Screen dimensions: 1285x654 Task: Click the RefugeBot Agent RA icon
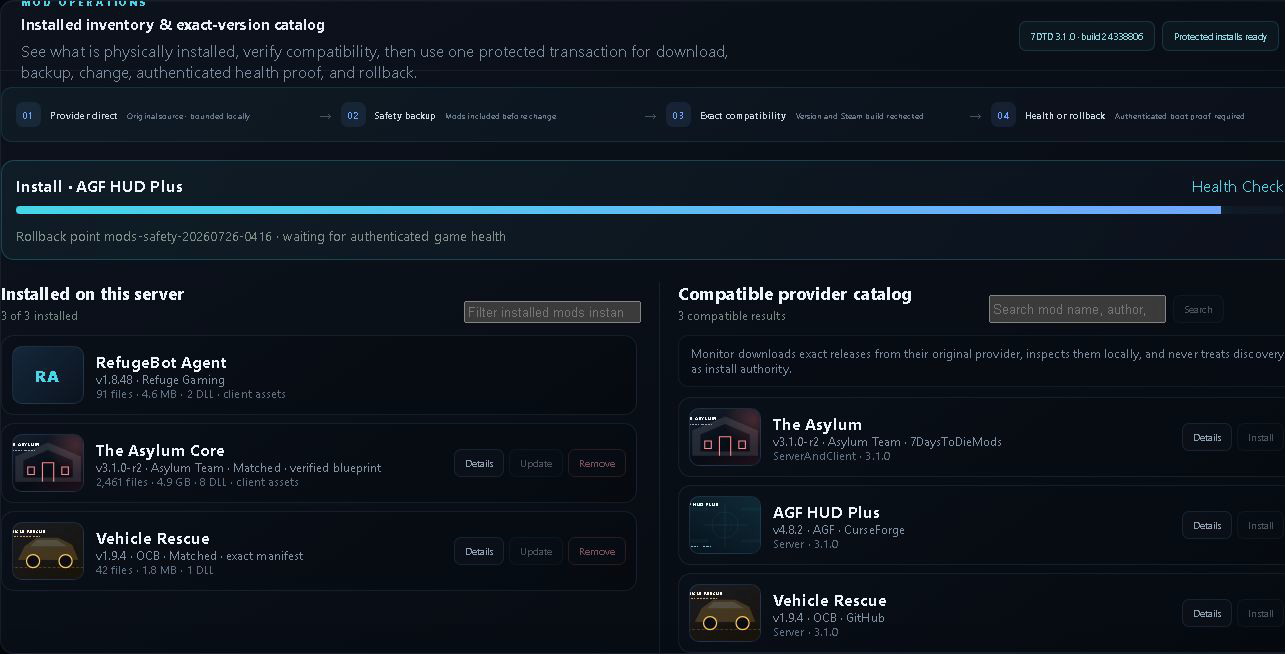click(x=48, y=375)
